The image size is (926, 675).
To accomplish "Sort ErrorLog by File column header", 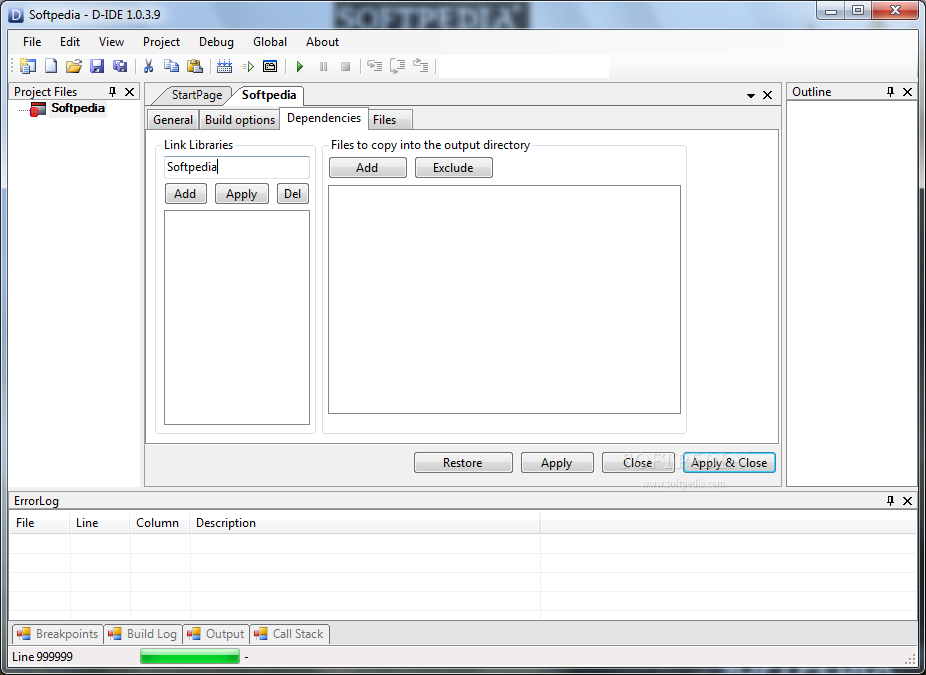I will coord(40,523).
